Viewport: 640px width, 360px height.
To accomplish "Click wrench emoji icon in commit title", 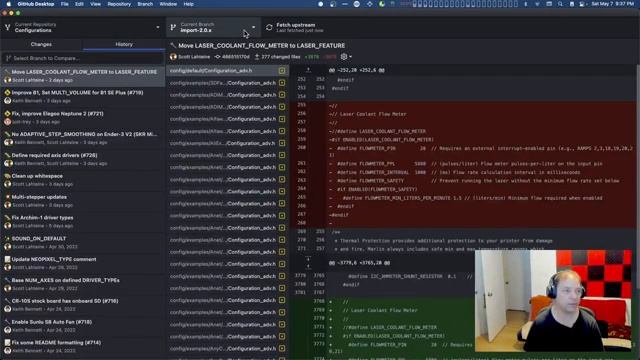I will coord(173,46).
